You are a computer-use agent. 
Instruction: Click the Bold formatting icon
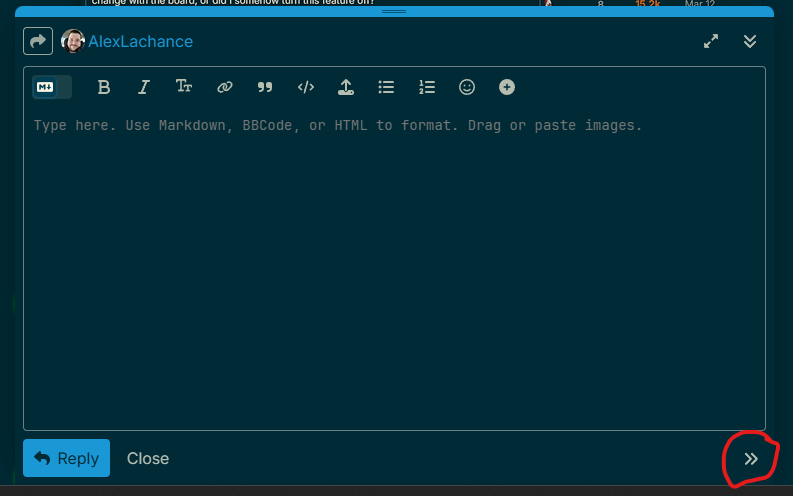[x=104, y=87]
